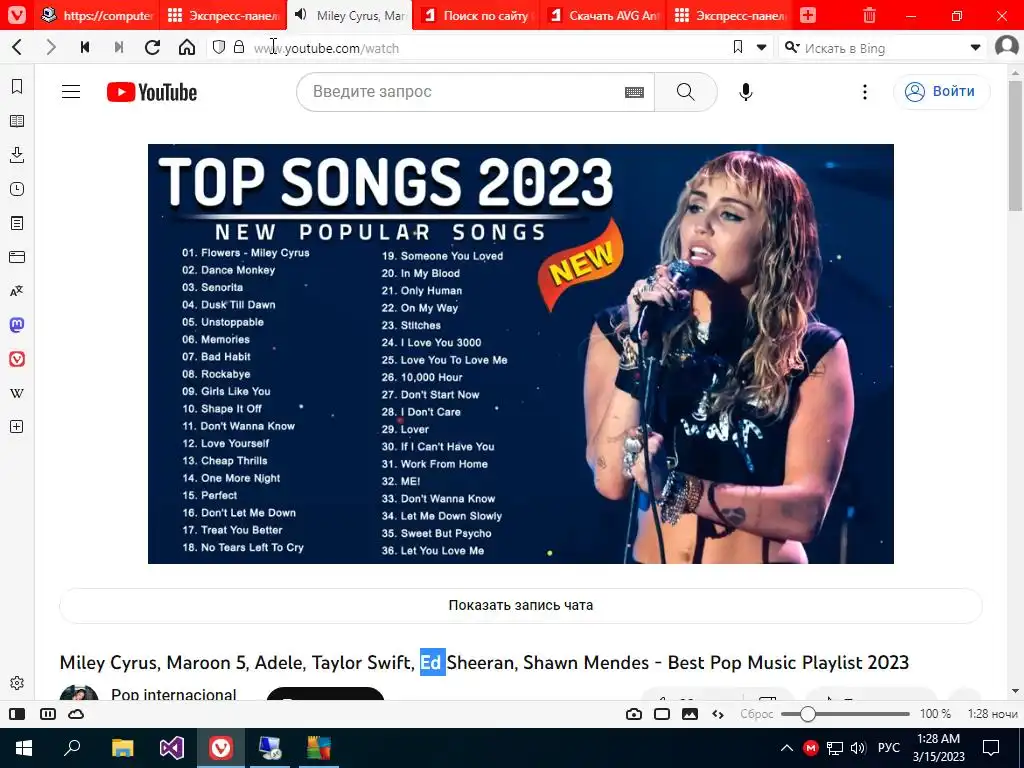The width and height of the screenshot is (1024, 768).
Task: Open closed tabs trash can
Action: pyautogui.click(x=869, y=15)
